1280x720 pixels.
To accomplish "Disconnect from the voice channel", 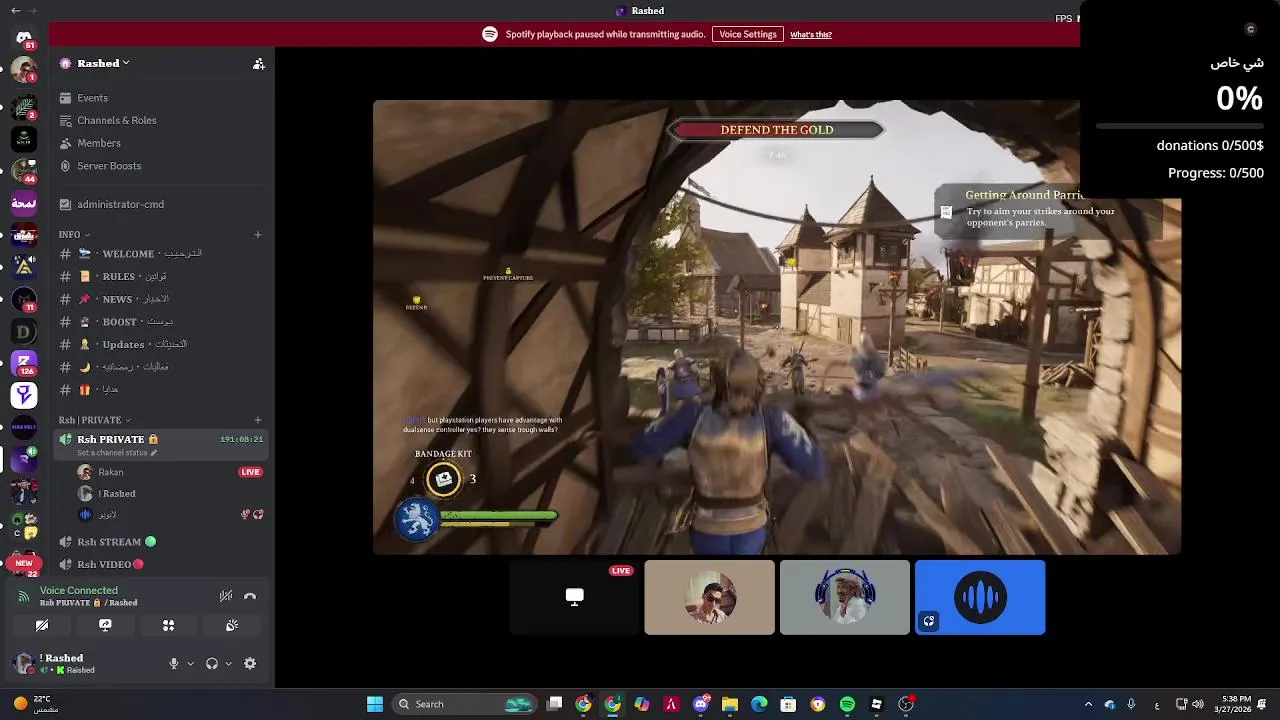I will [x=250, y=596].
